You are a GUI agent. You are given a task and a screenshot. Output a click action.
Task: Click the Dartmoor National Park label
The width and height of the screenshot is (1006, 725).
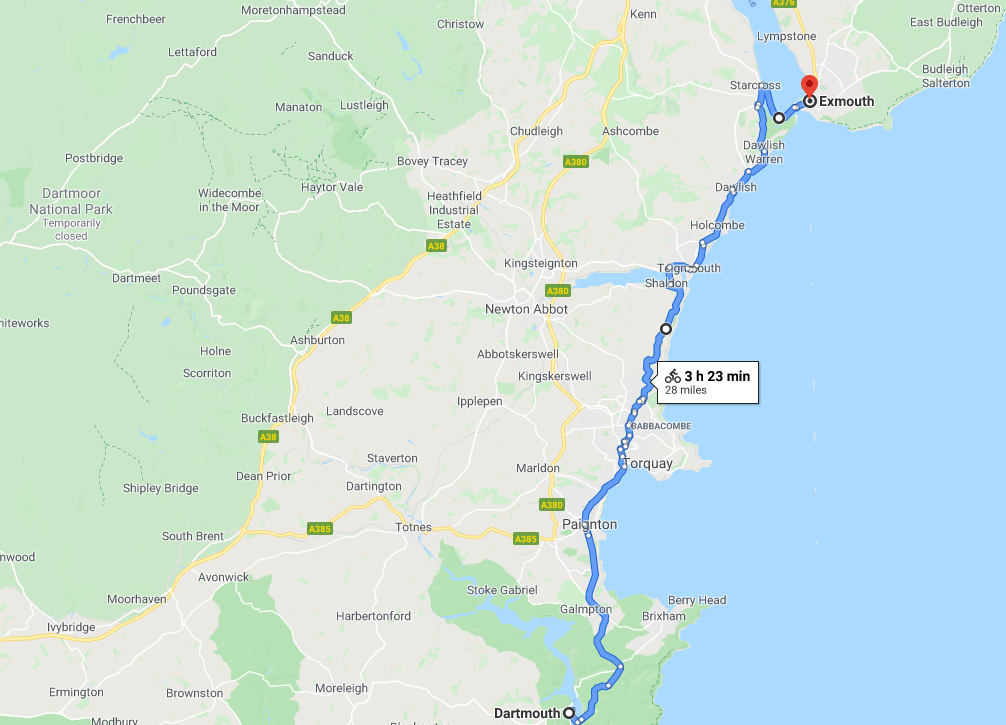tap(71, 201)
